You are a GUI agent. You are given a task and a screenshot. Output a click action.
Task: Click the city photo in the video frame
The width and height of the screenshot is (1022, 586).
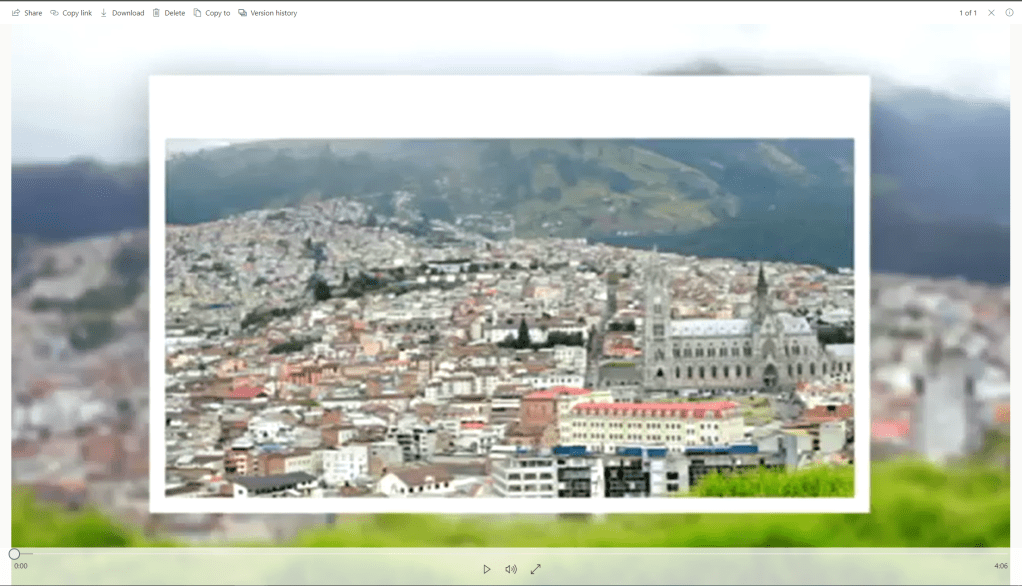point(509,318)
